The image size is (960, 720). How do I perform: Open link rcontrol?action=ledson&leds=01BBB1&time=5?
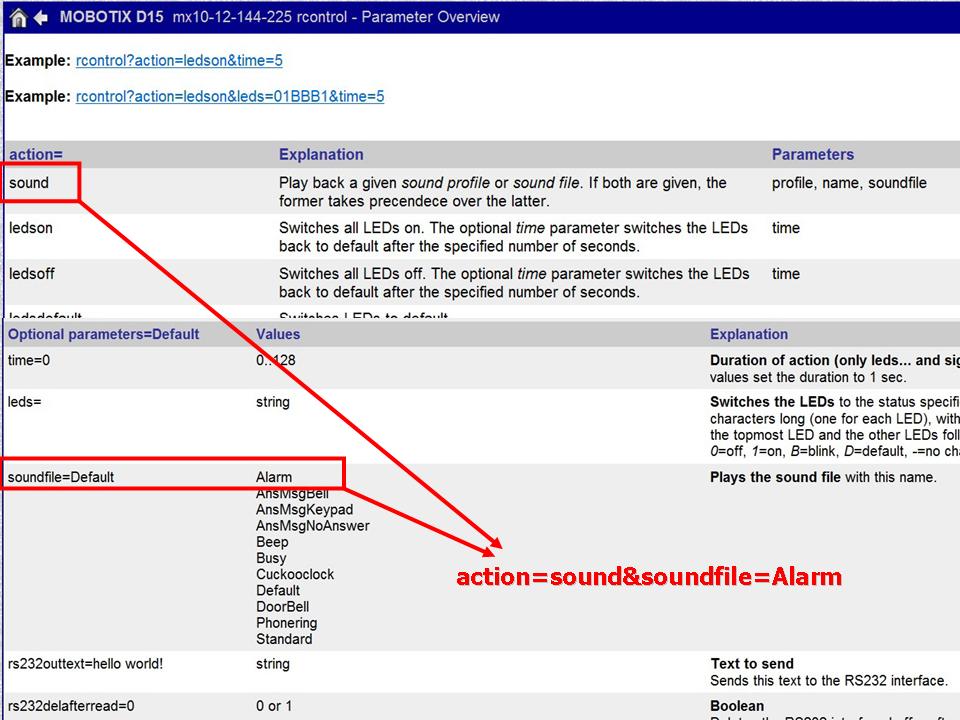(x=230, y=97)
